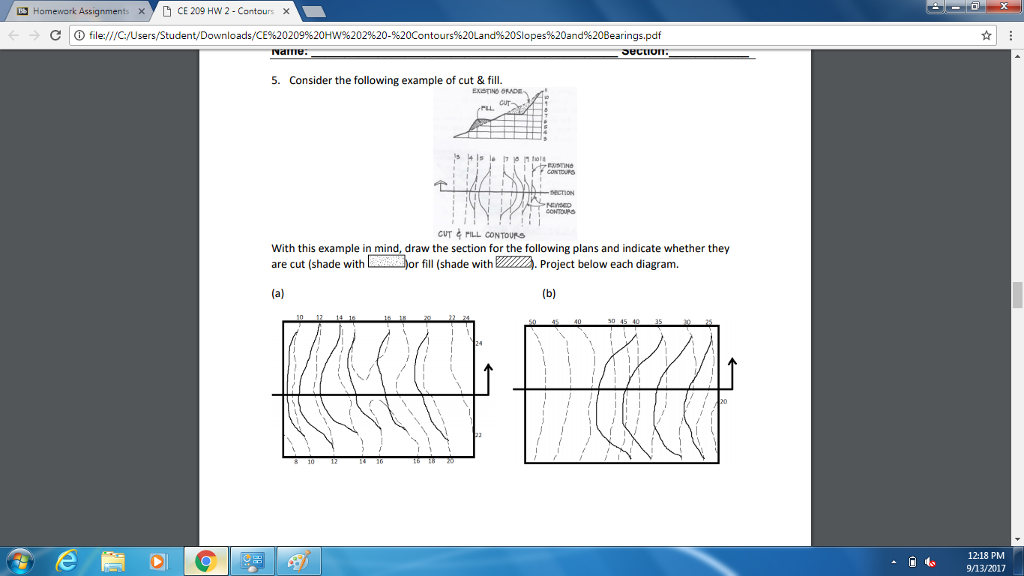Open the Windows Start menu
Image resolution: width=1024 pixels, height=576 pixels.
(20, 560)
